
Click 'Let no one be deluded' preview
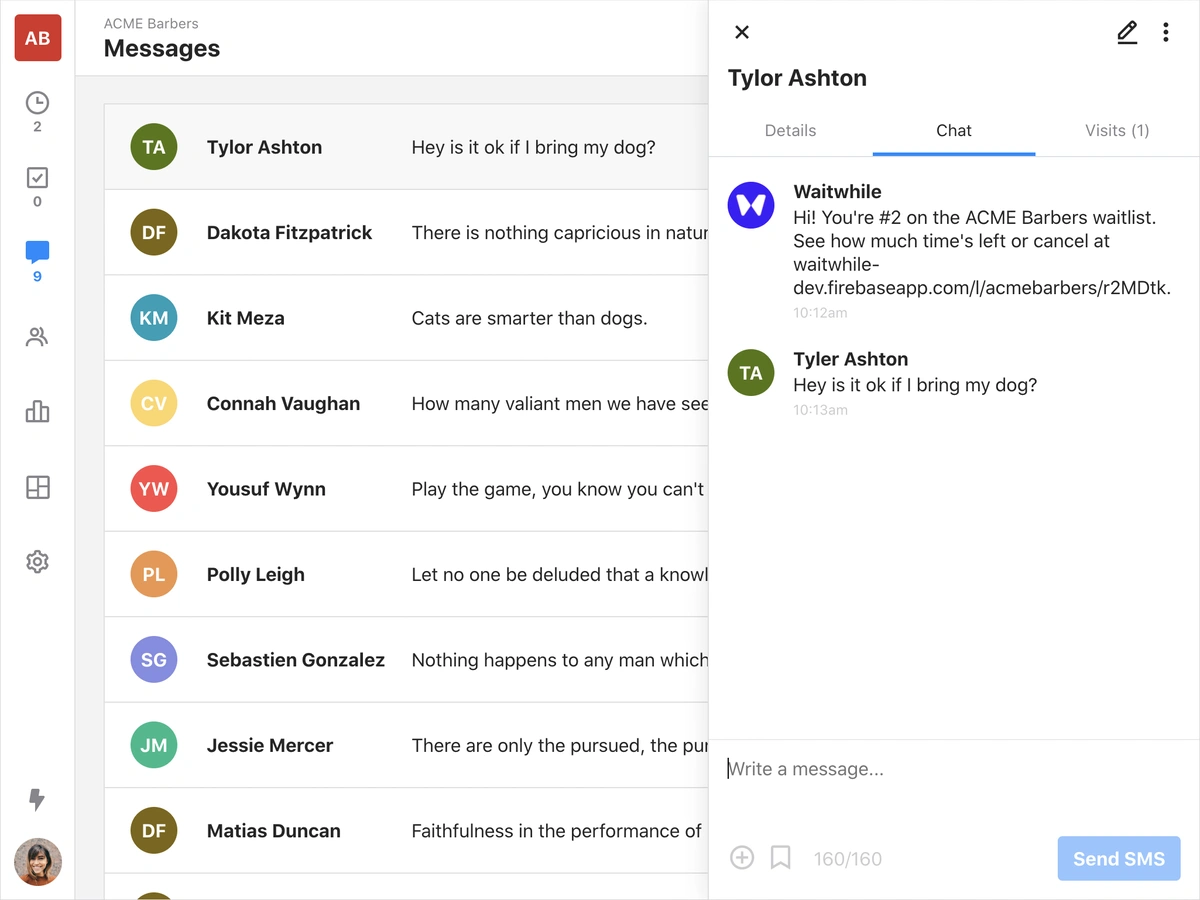coord(560,575)
